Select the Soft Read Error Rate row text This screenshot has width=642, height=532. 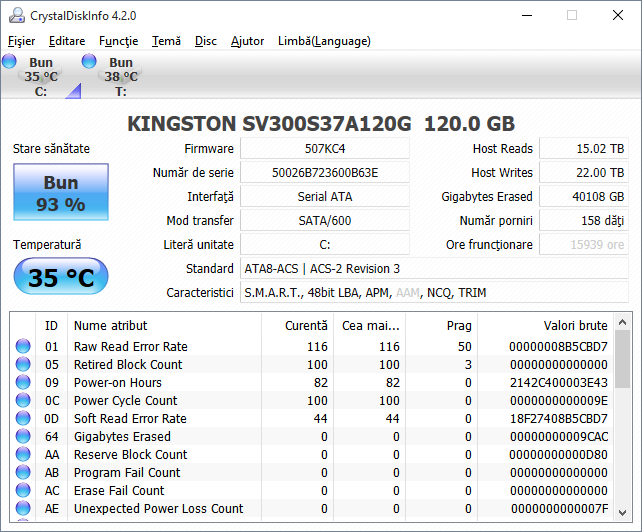point(130,419)
